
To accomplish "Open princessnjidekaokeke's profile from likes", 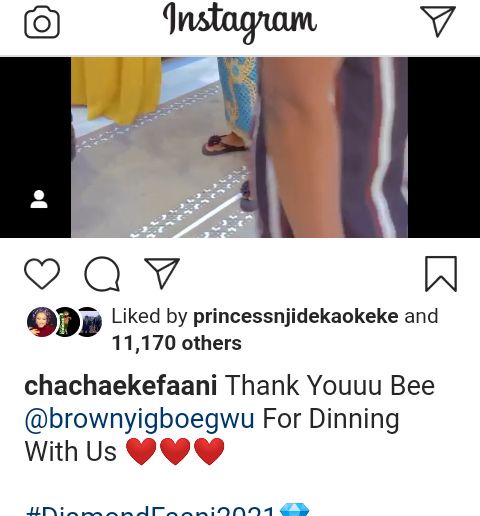I will click(x=296, y=316).
